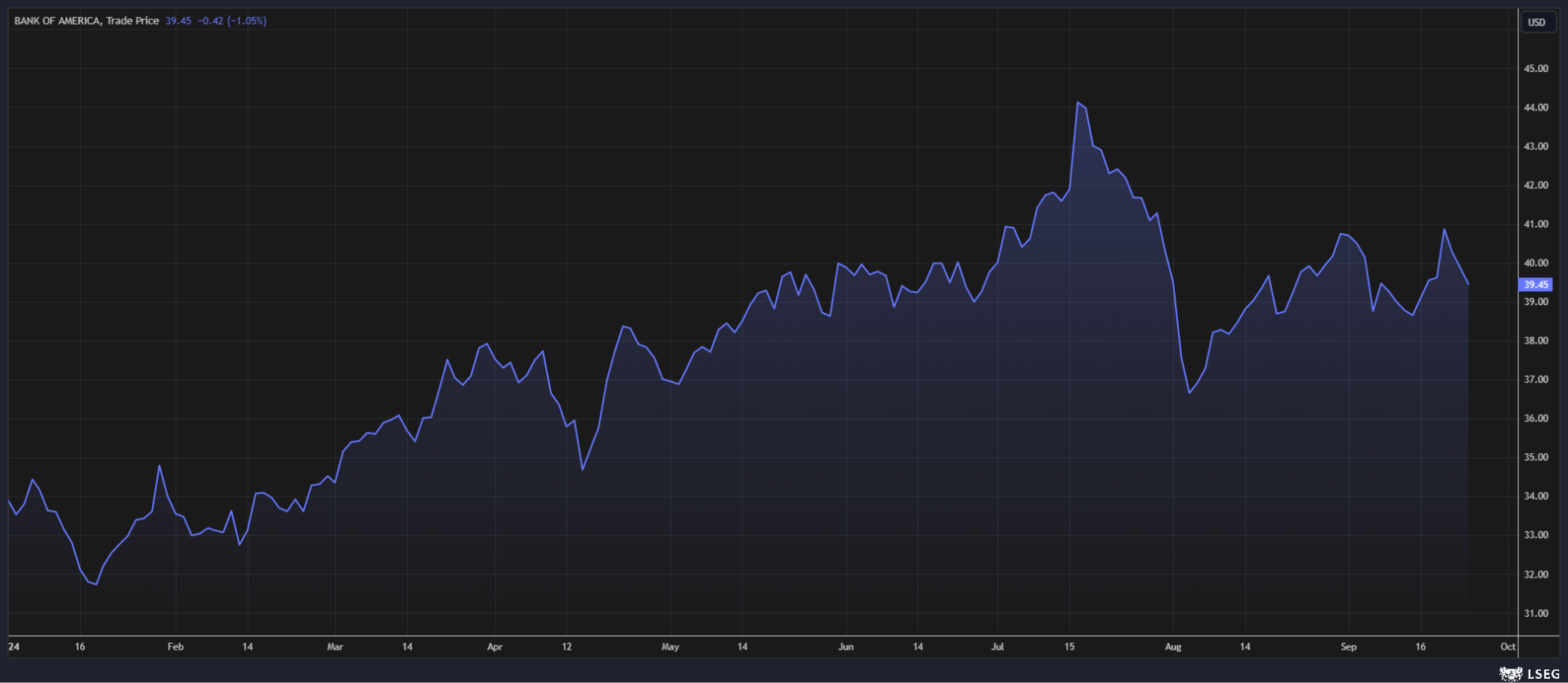This screenshot has height=683, width=1568.
Task: Click the Jul label on time axis
Action: (x=997, y=646)
